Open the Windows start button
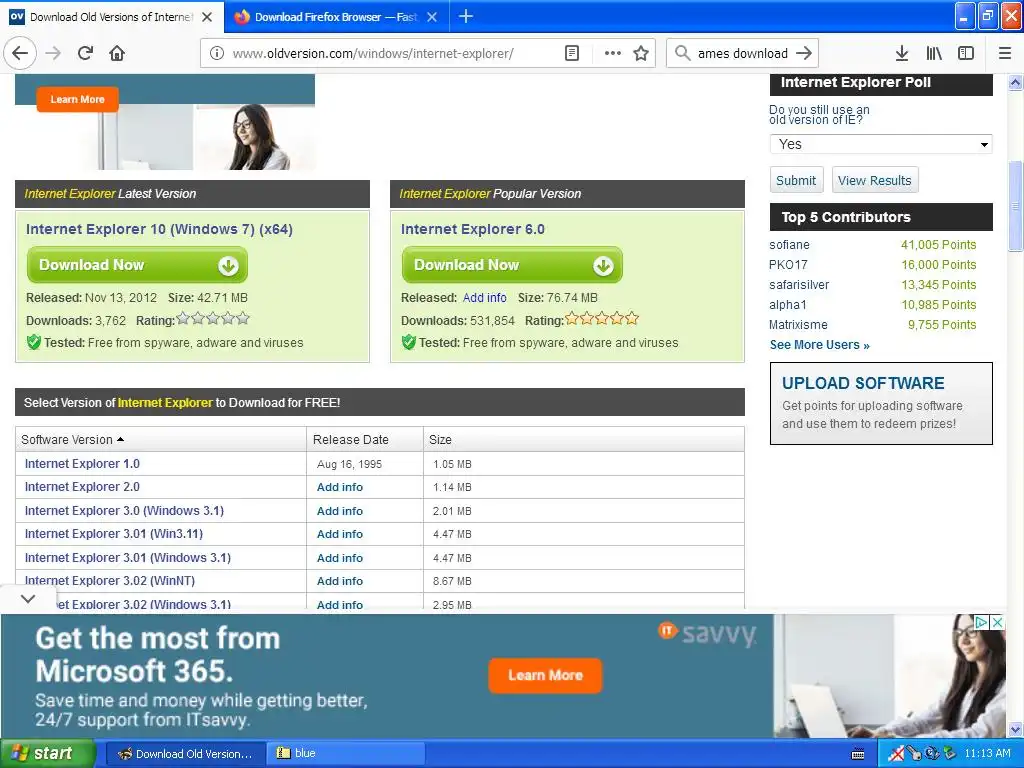This screenshot has height=768, width=1024. 48,754
